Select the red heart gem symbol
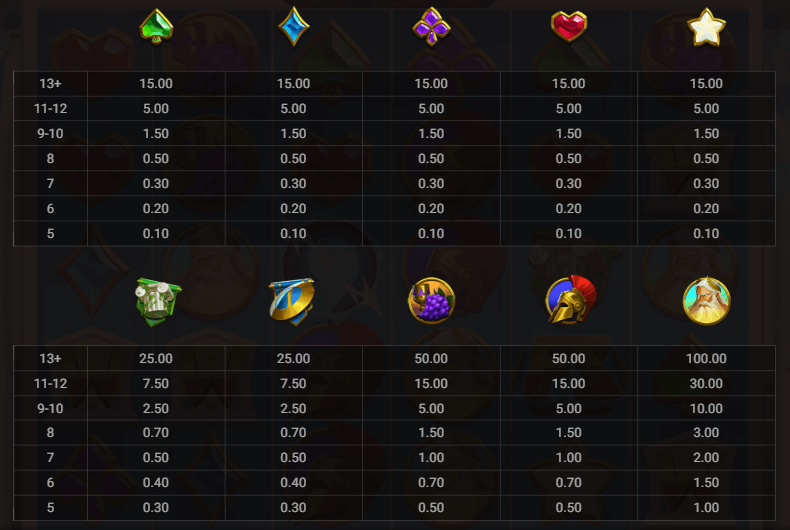Screen dimensions: 790x530 [x=569, y=27]
